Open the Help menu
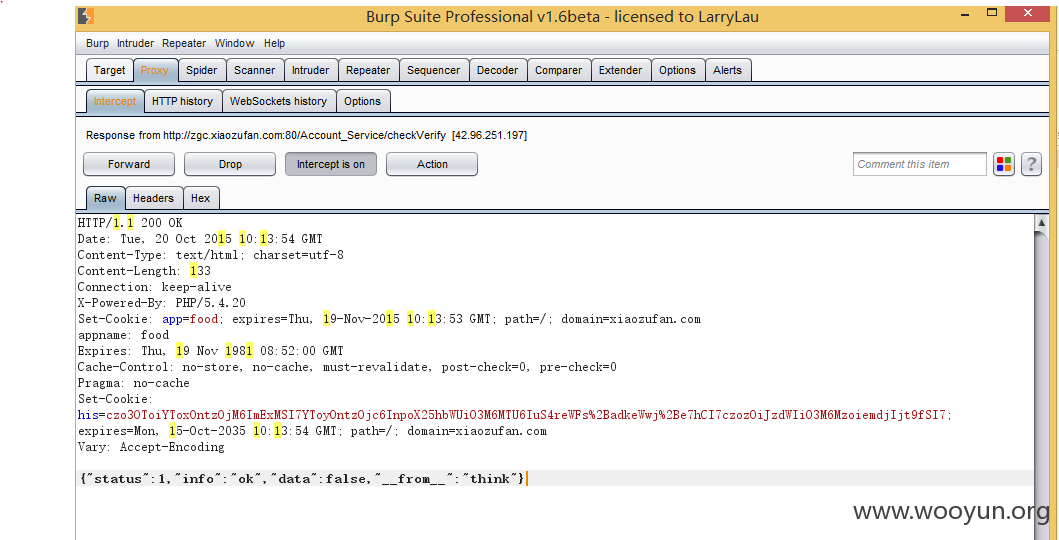This screenshot has height=540, width=1059. point(274,43)
